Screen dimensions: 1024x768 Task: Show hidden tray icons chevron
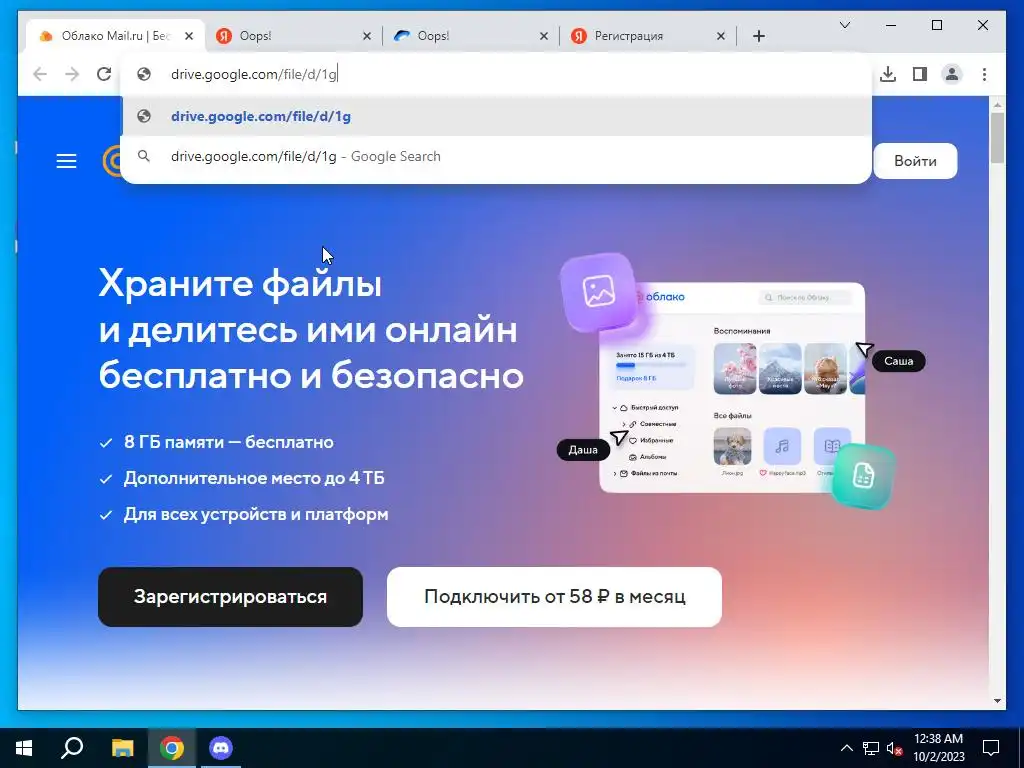[x=846, y=748]
